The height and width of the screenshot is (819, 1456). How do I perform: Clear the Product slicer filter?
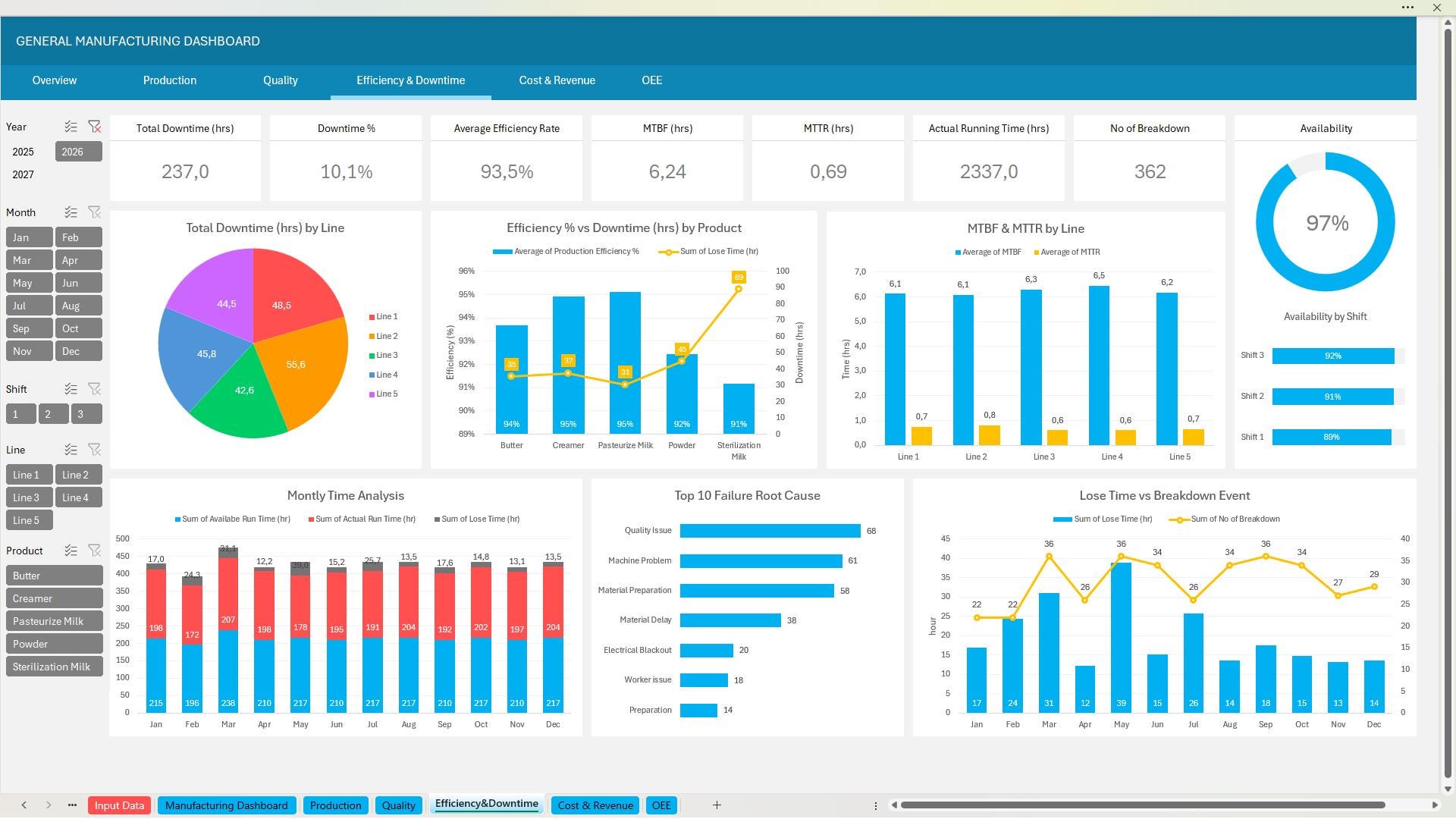pos(94,551)
